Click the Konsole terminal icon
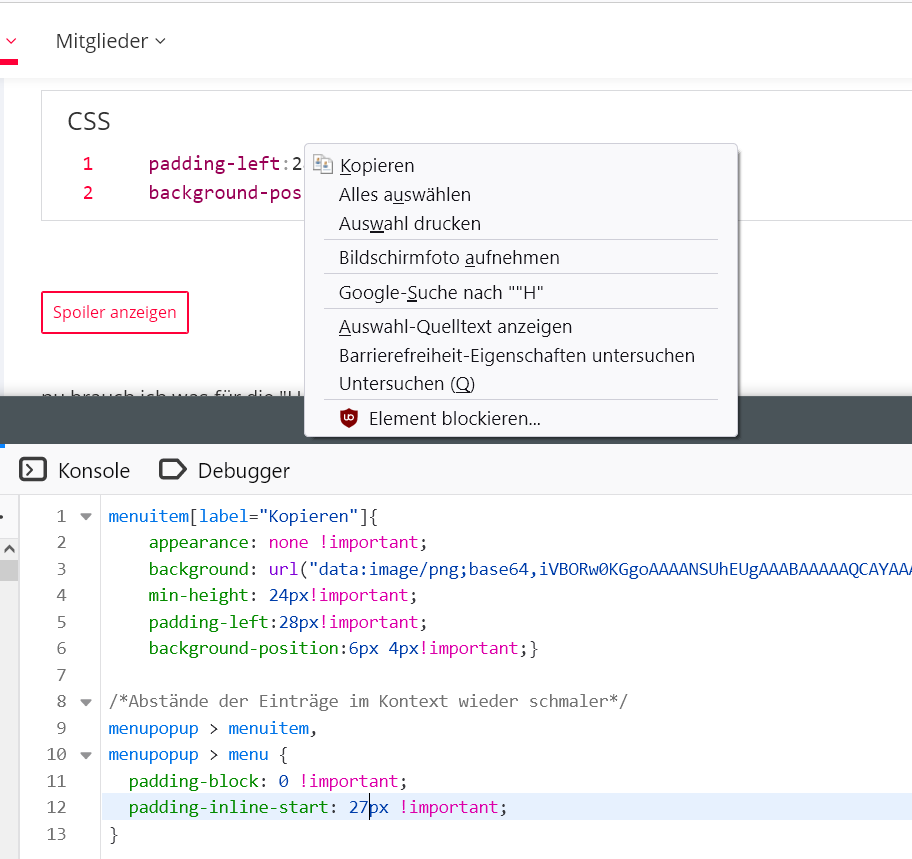The image size is (912, 859). coord(33,470)
